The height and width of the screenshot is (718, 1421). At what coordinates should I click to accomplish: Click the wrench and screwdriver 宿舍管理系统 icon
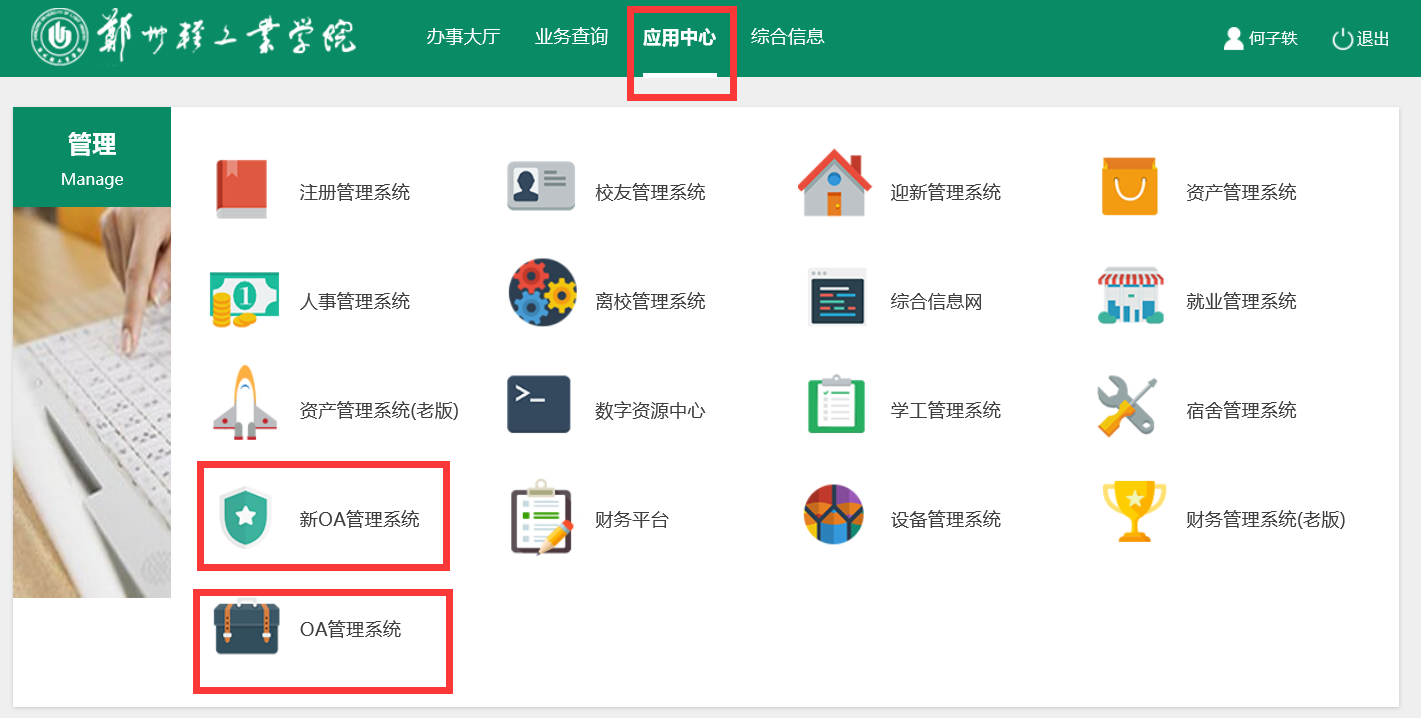[1127, 405]
